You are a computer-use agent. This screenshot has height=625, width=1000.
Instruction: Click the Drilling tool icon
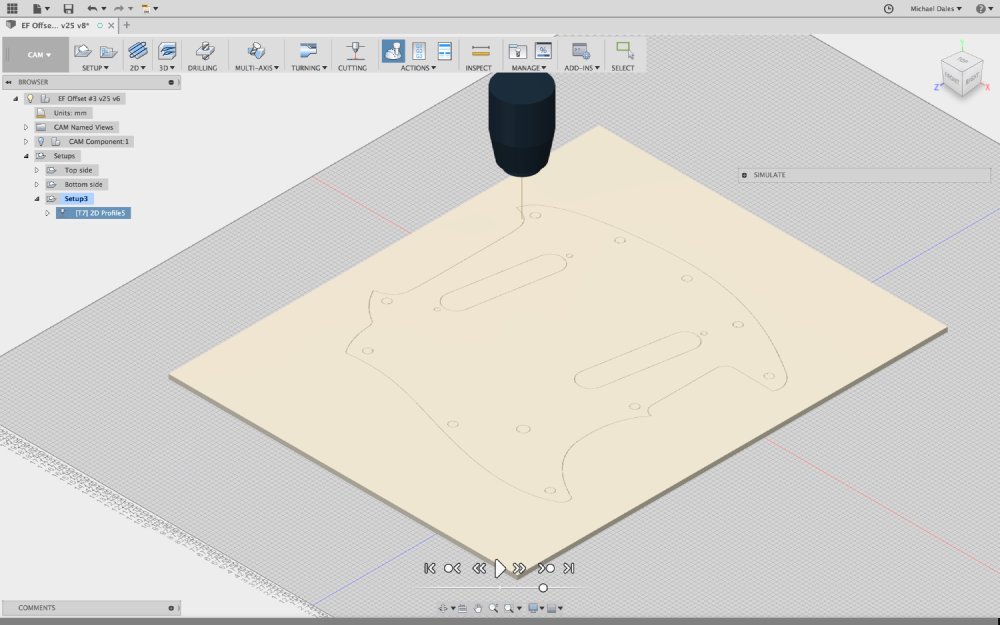click(204, 51)
